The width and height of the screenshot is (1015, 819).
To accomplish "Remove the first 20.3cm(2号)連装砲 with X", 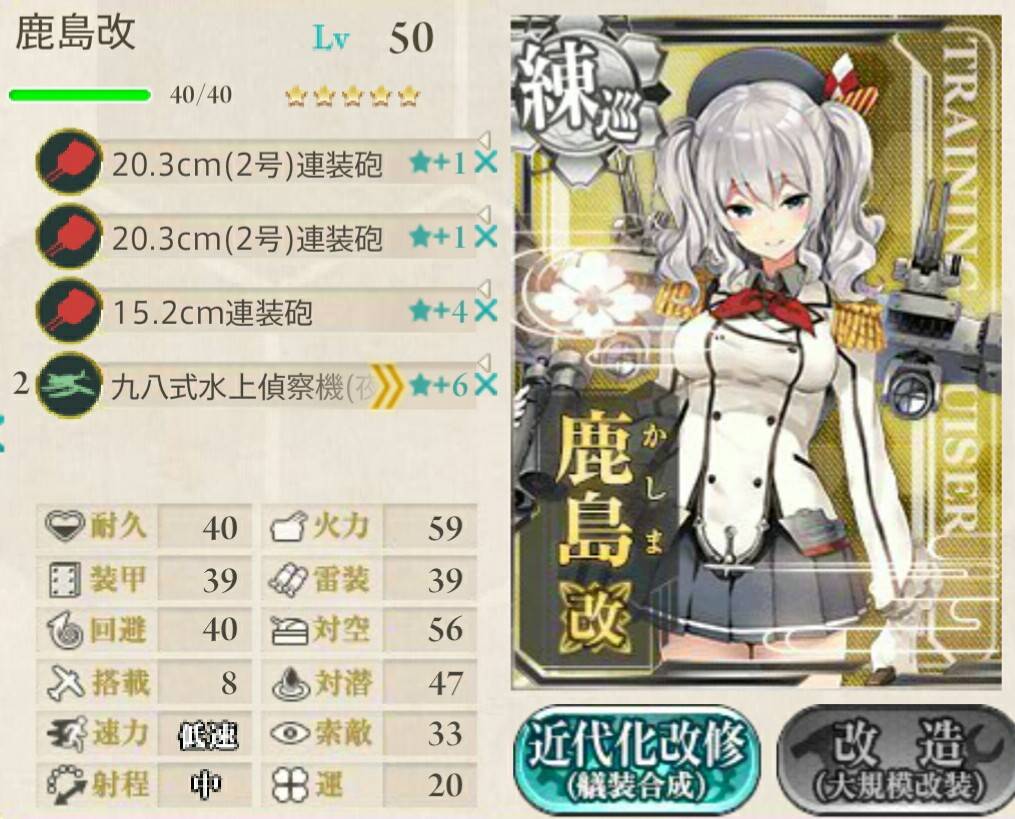I will (485, 163).
